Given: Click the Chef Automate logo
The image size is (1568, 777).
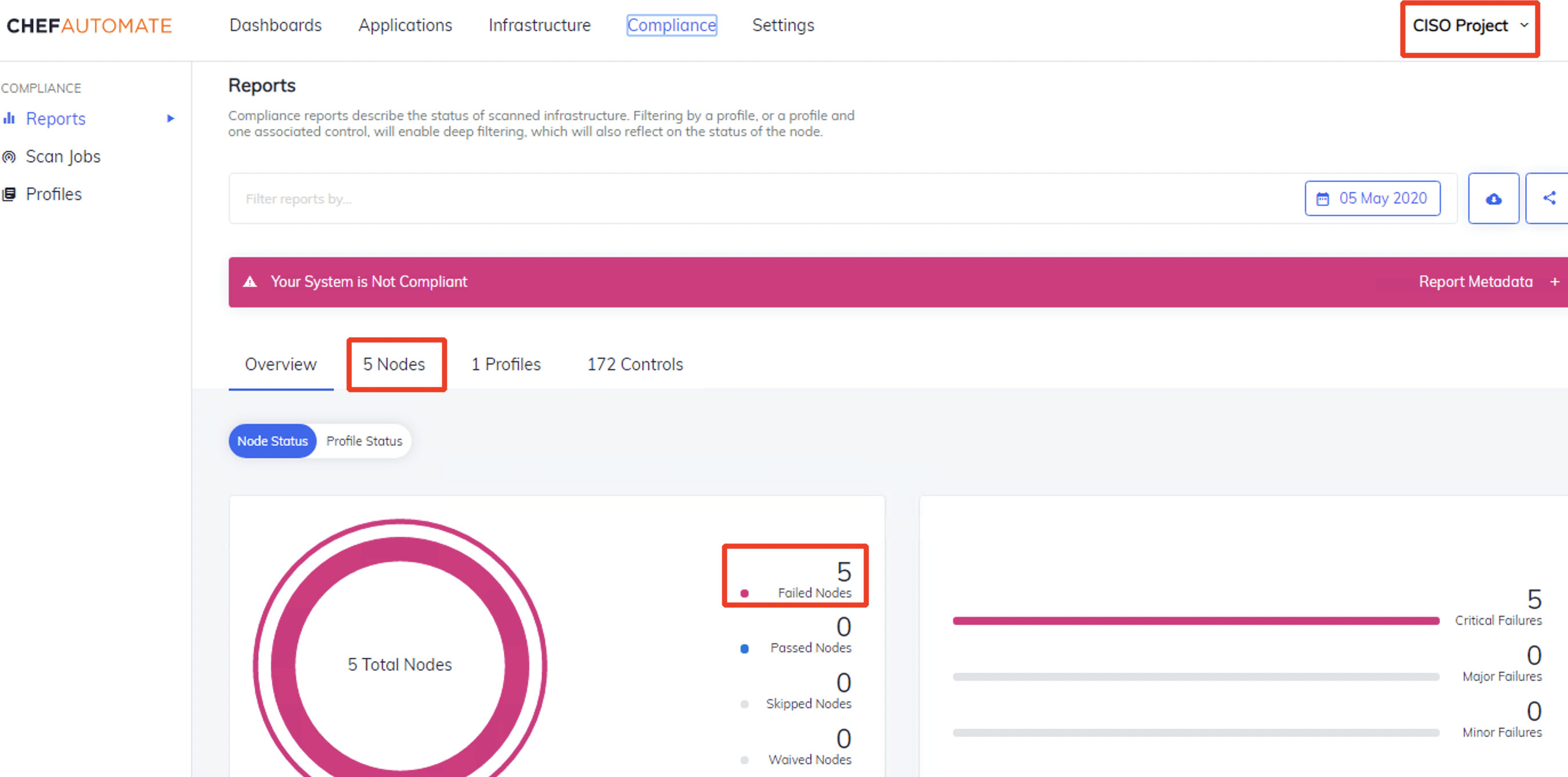Looking at the screenshot, I should 89,26.
